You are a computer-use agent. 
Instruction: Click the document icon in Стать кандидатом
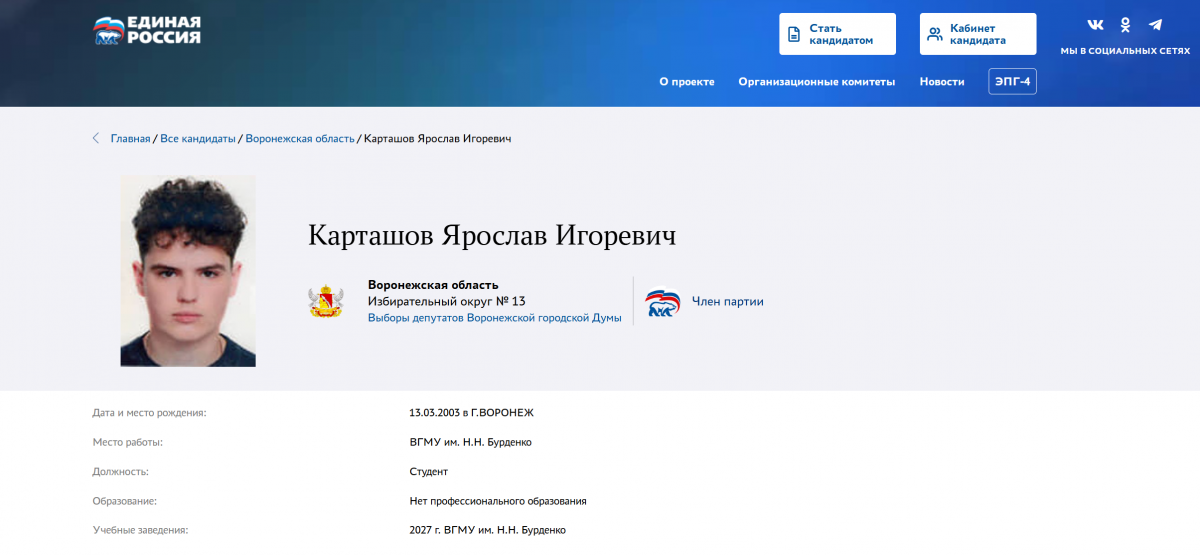pyautogui.click(x=795, y=34)
